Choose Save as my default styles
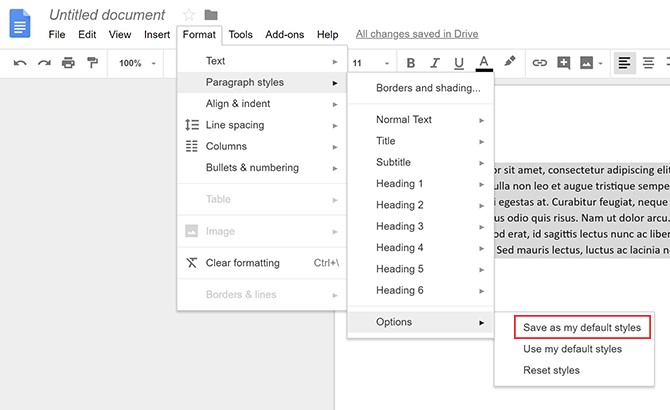Viewport: 670px width, 410px height. 582,328
